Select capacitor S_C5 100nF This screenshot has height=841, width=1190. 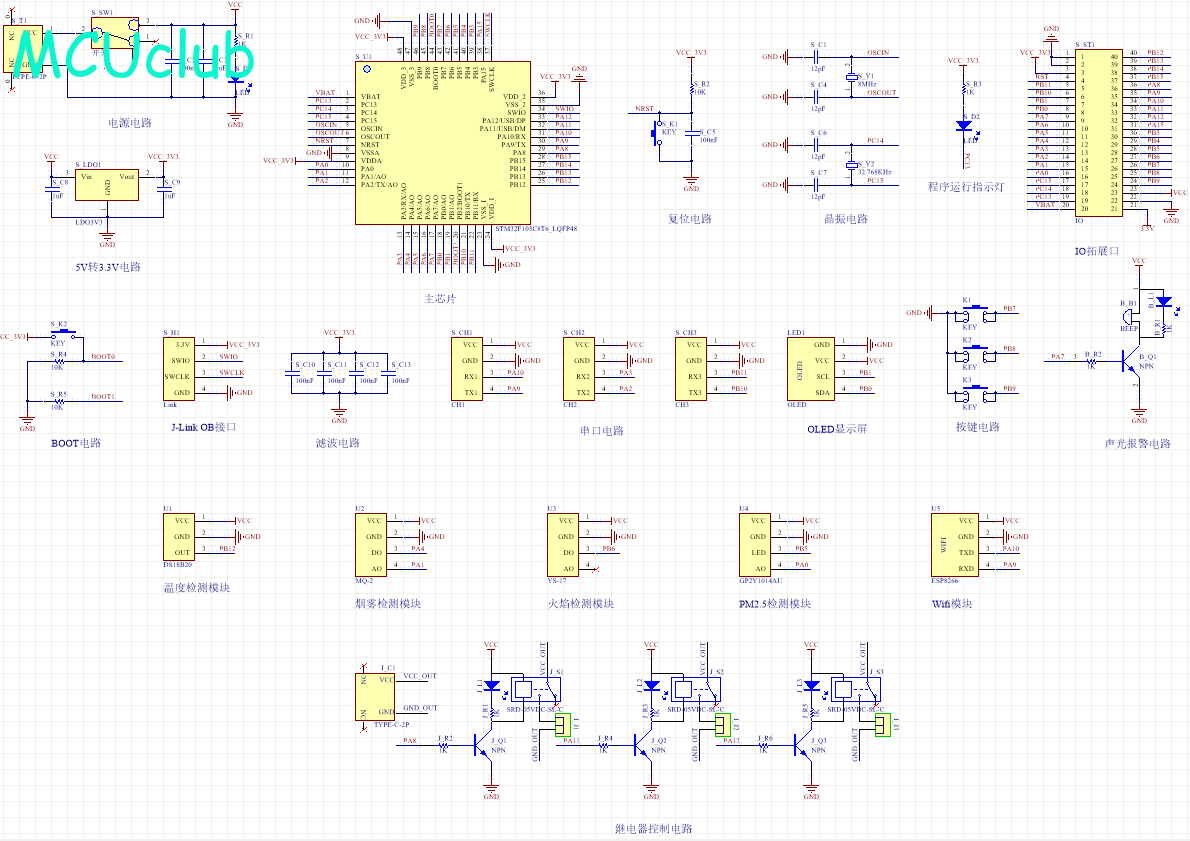tap(692, 133)
